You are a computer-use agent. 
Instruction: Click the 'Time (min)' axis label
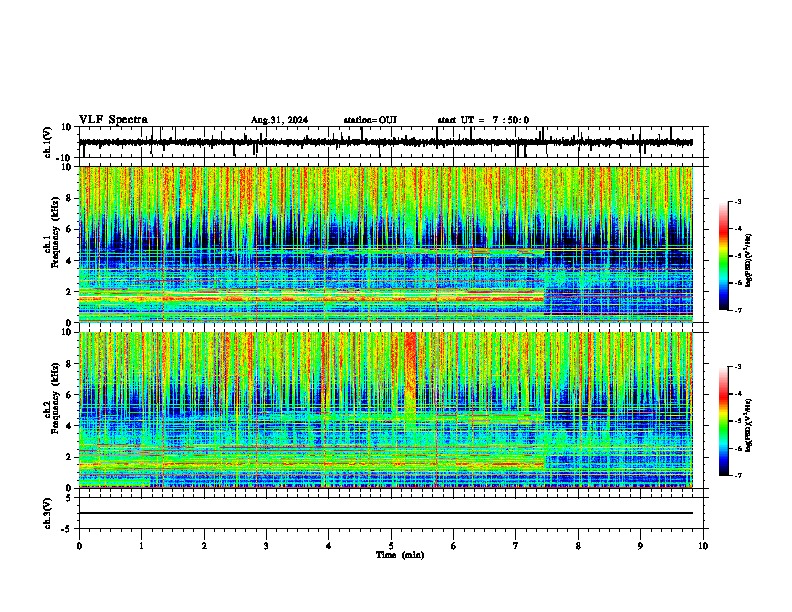400,555
